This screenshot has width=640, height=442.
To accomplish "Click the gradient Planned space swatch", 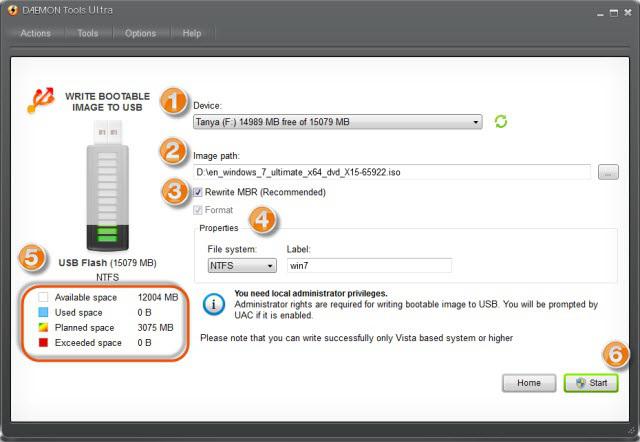I will point(43,327).
